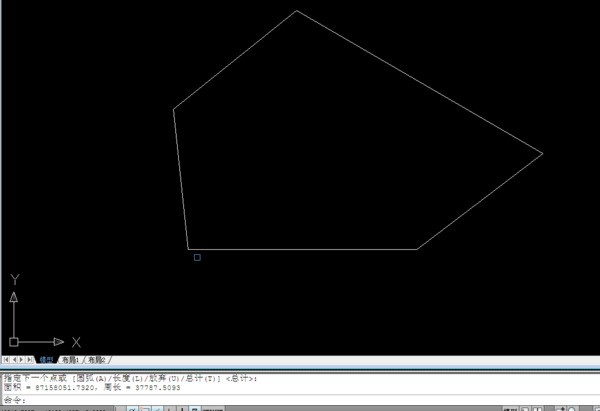Image resolution: width=600 pixels, height=411 pixels.
Task: Select the polygon's rightmost vertex
Action: pos(542,153)
